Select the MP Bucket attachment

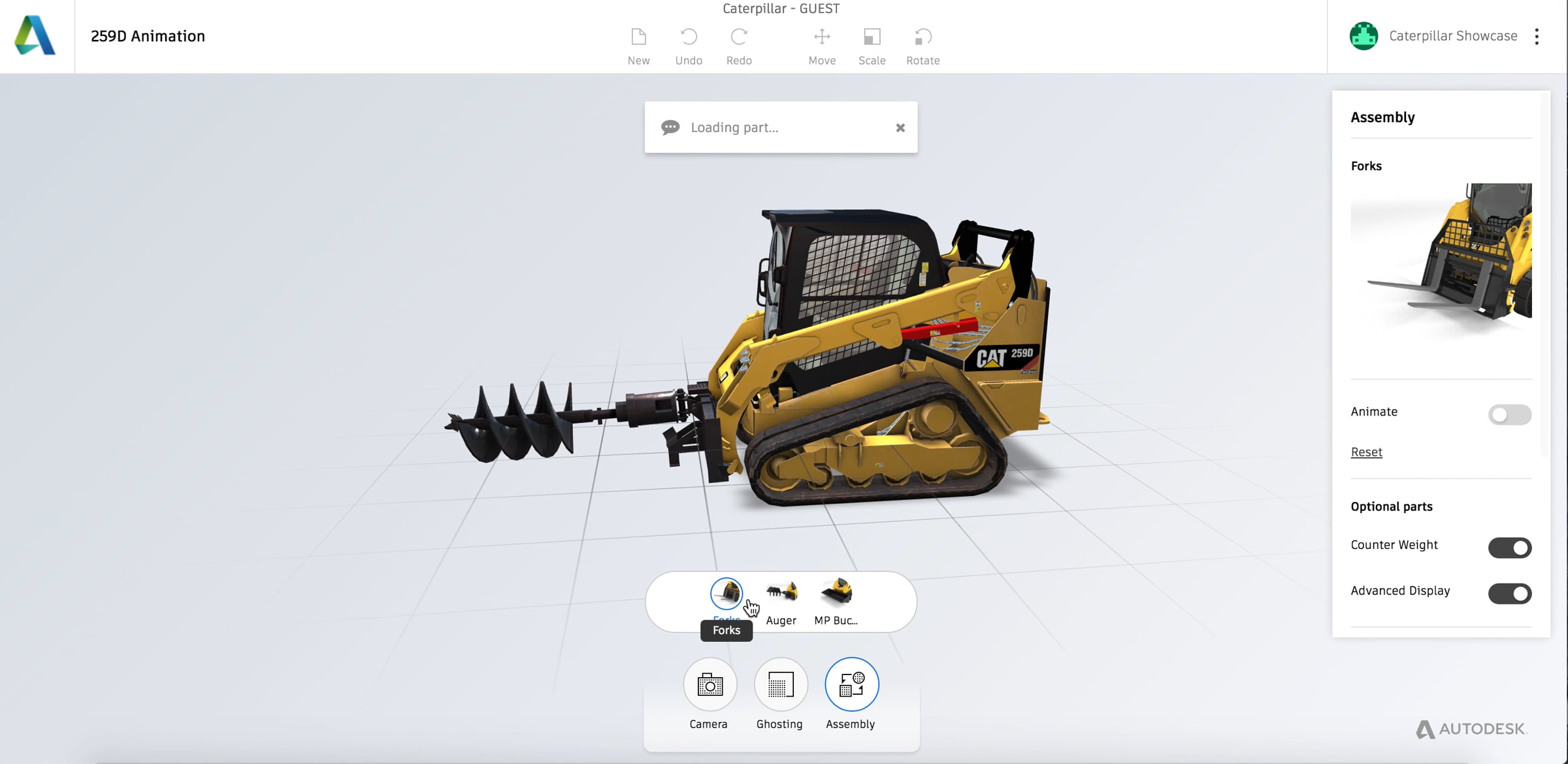(836, 602)
